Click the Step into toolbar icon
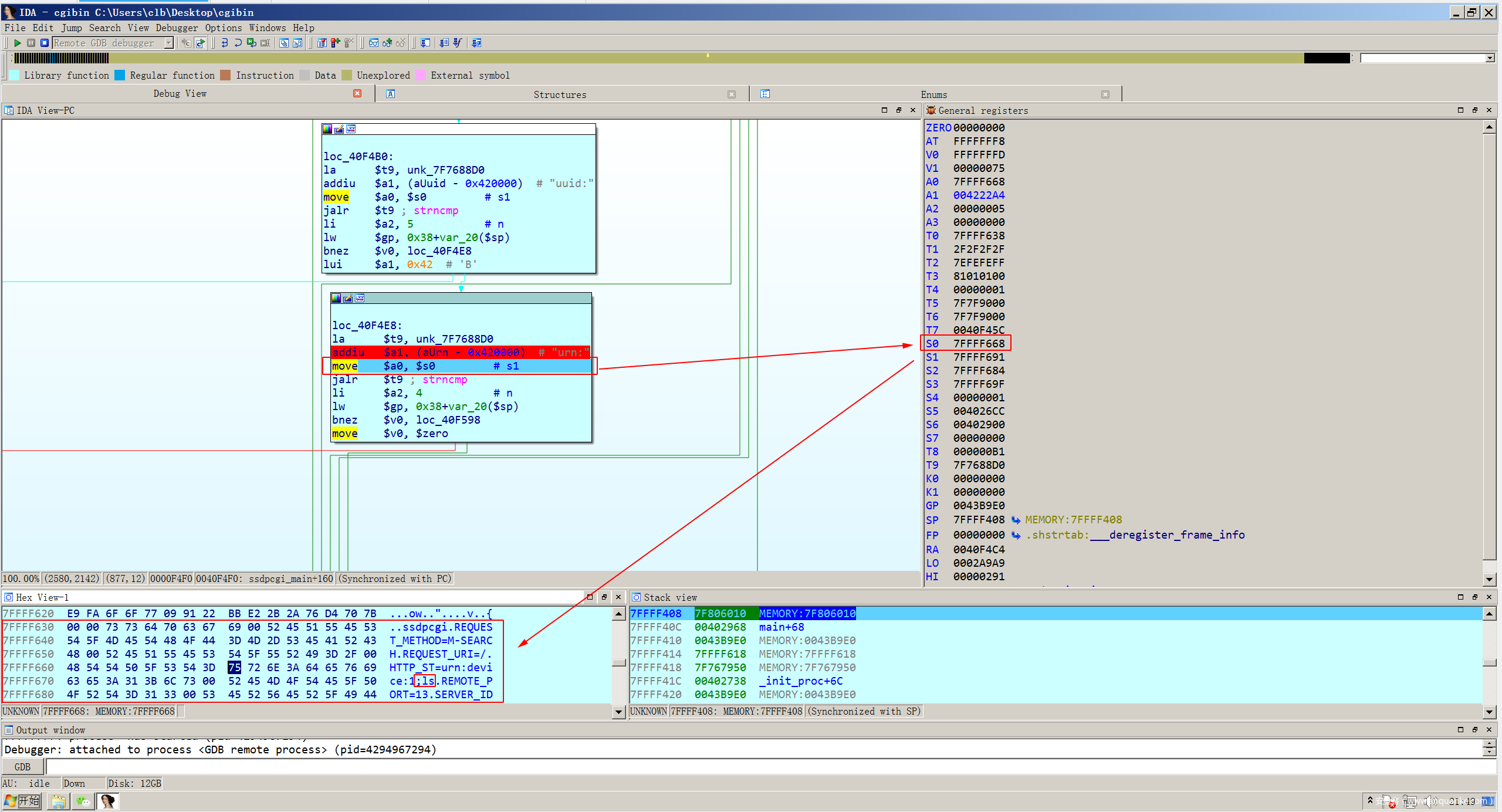Image resolution: width=1502 pixels, height=812 pixels. point(225,43)
